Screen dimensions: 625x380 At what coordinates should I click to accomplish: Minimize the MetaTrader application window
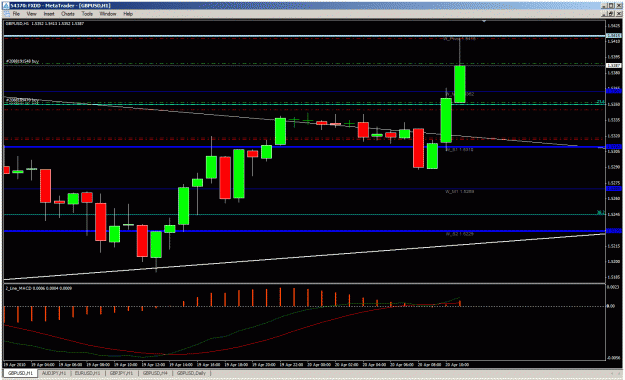[604, 5]
